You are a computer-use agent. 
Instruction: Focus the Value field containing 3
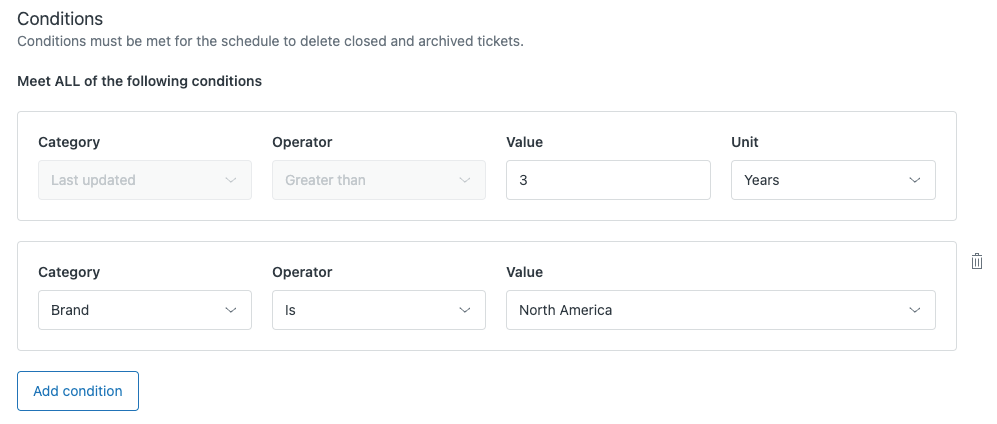(608, 180)
